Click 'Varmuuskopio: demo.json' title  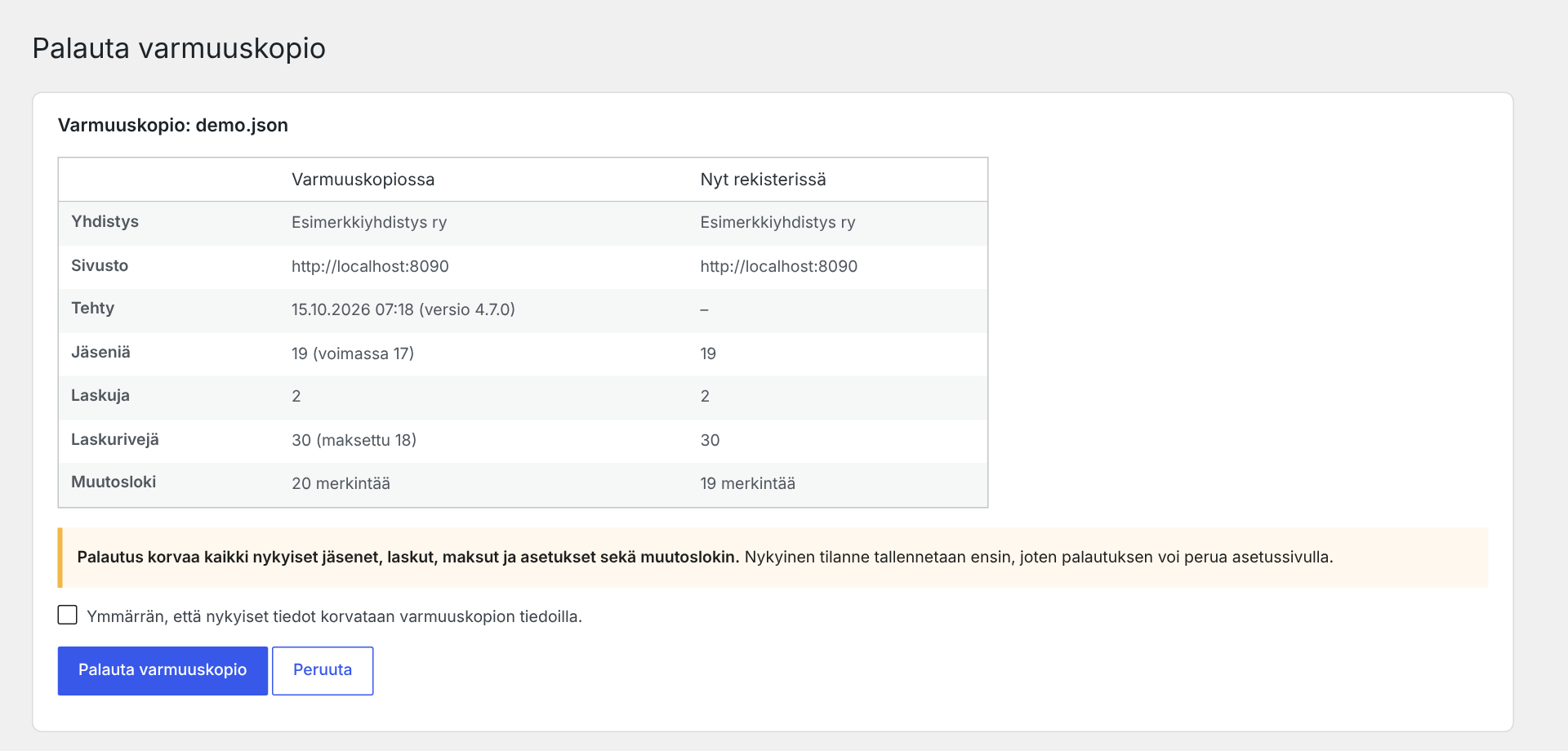(173, 126)
